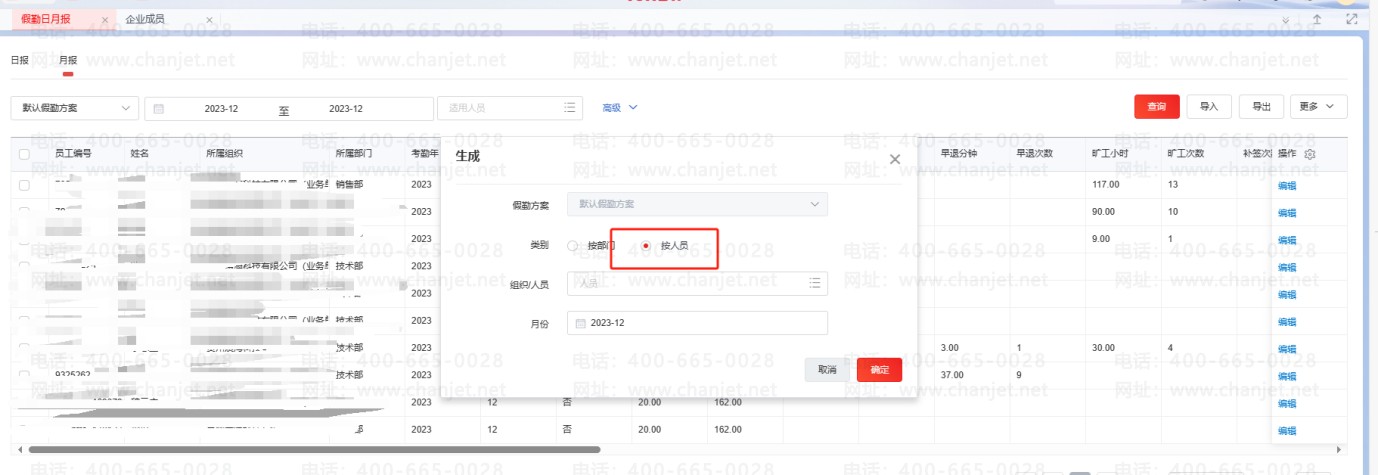Tick the checkbox for the 销售部 row
The height and width of the screenshot is (475, 1378).
pos(24,185)
